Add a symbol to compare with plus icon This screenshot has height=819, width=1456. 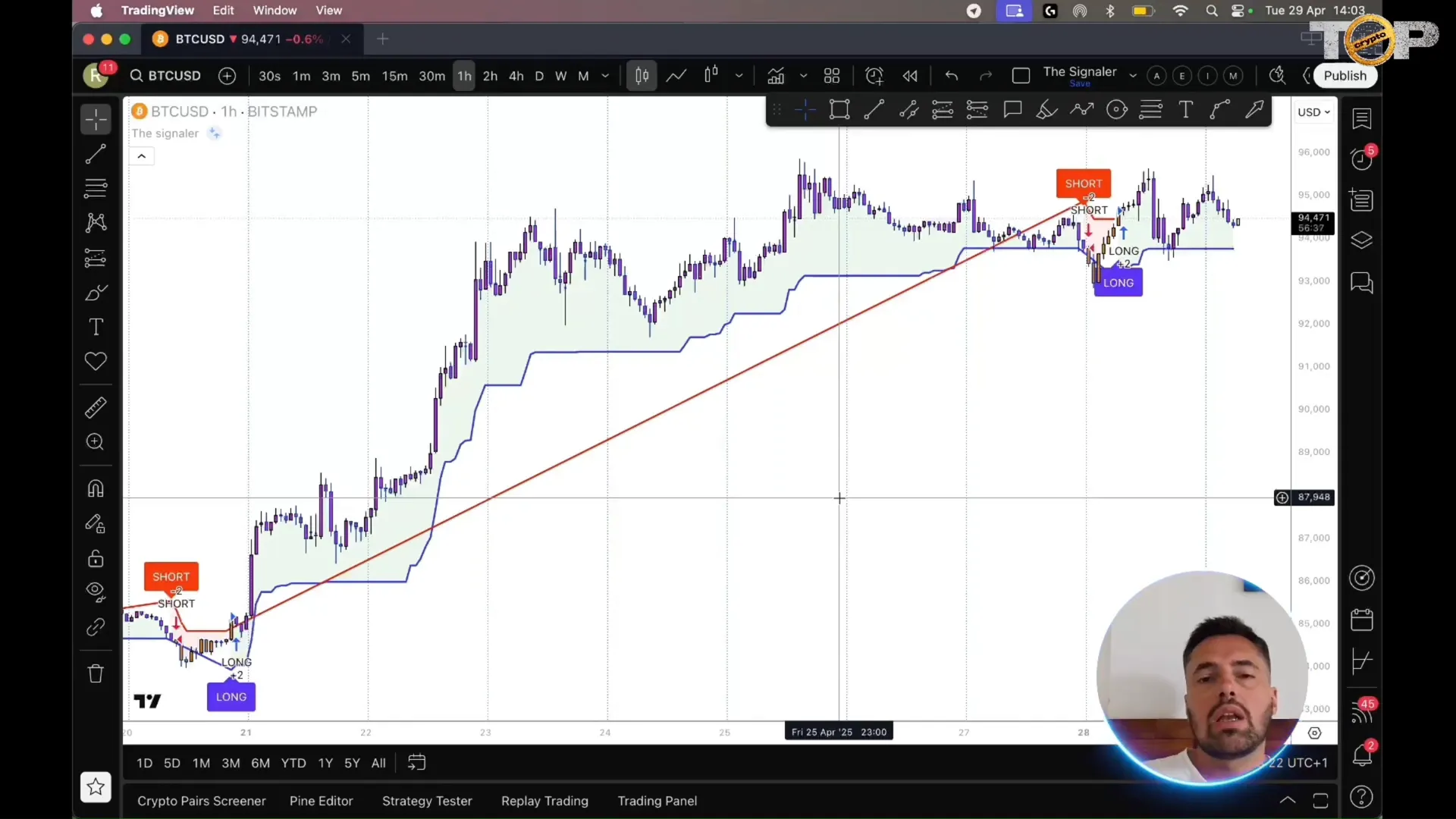click(227, 76)
